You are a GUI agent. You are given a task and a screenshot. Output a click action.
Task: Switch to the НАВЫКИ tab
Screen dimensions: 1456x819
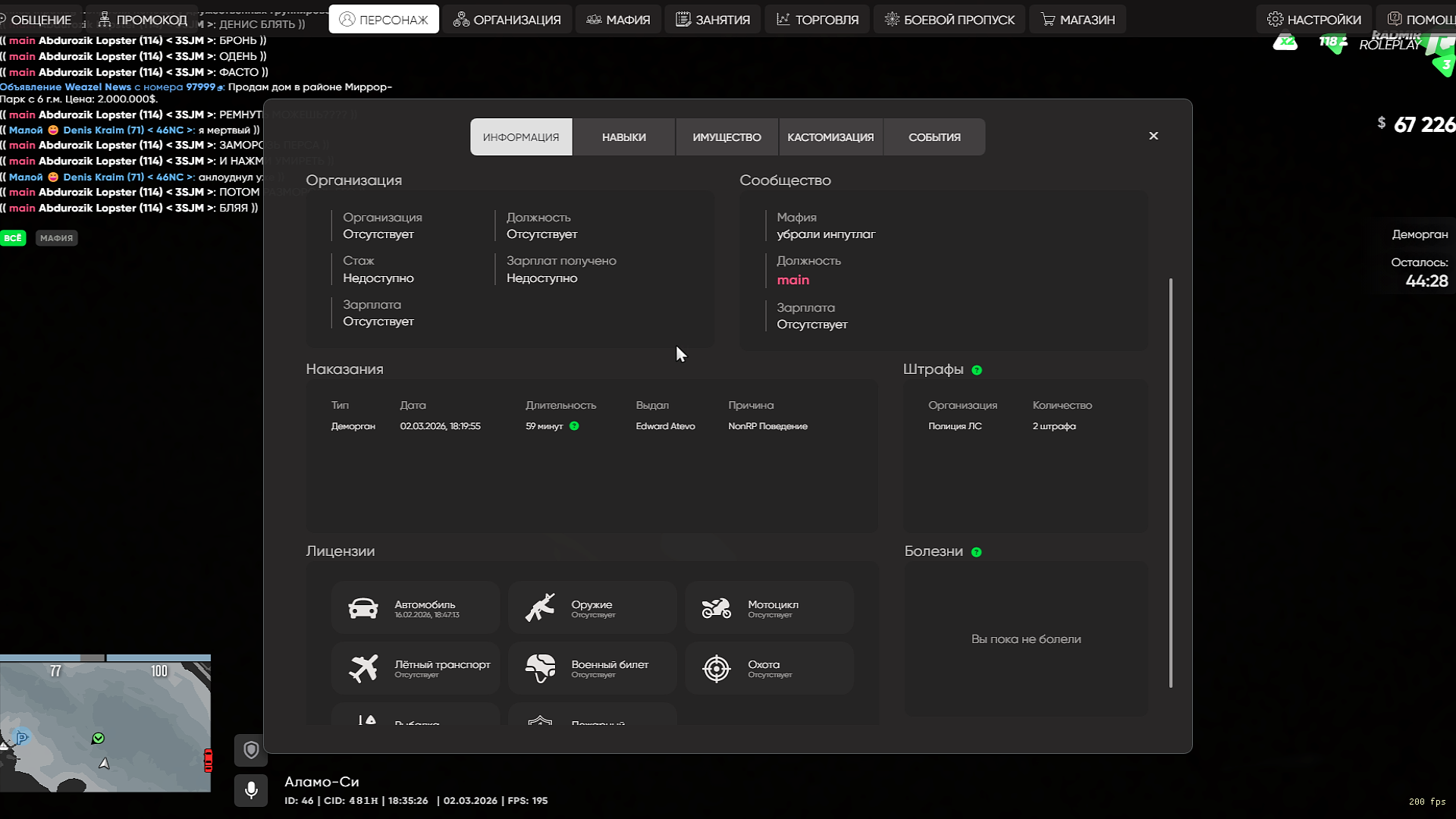point(623,137)
